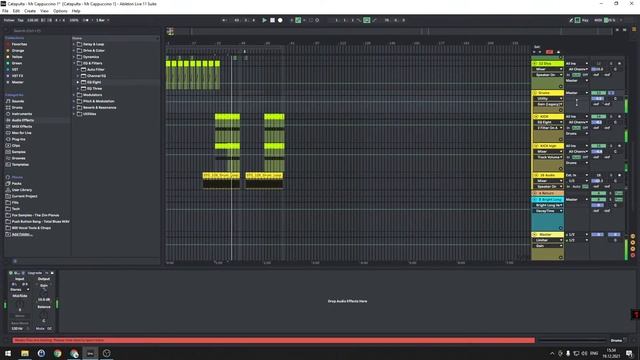Toggle the green Automation Arm button
Screen dimensions: 640x360
298,20
